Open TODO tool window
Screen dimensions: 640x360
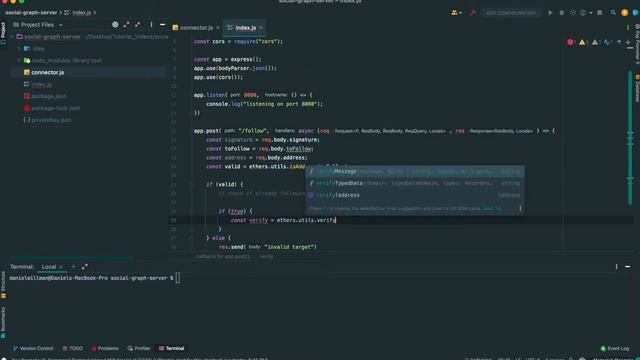point(72,348)
